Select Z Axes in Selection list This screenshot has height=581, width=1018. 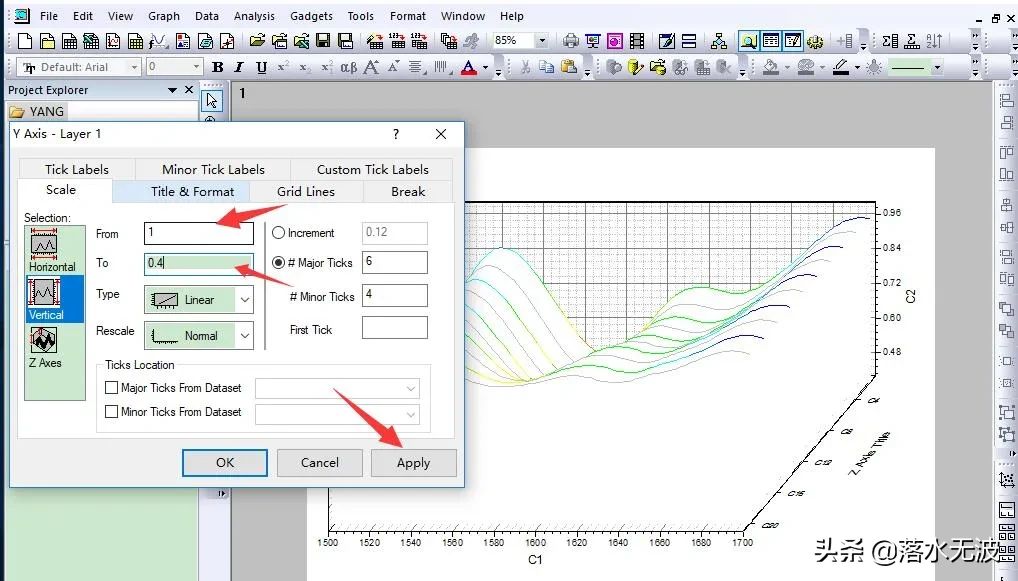point(45,347)
